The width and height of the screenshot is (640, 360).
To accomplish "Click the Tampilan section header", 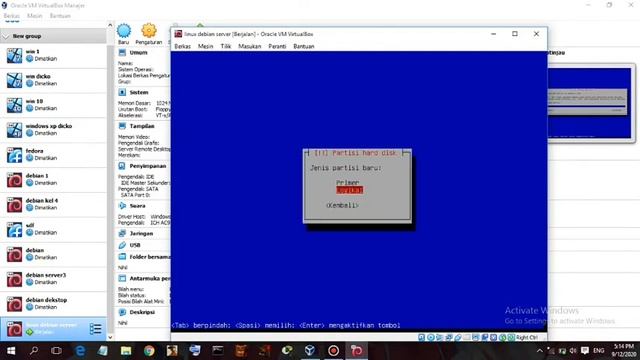I will pos(142,126).
